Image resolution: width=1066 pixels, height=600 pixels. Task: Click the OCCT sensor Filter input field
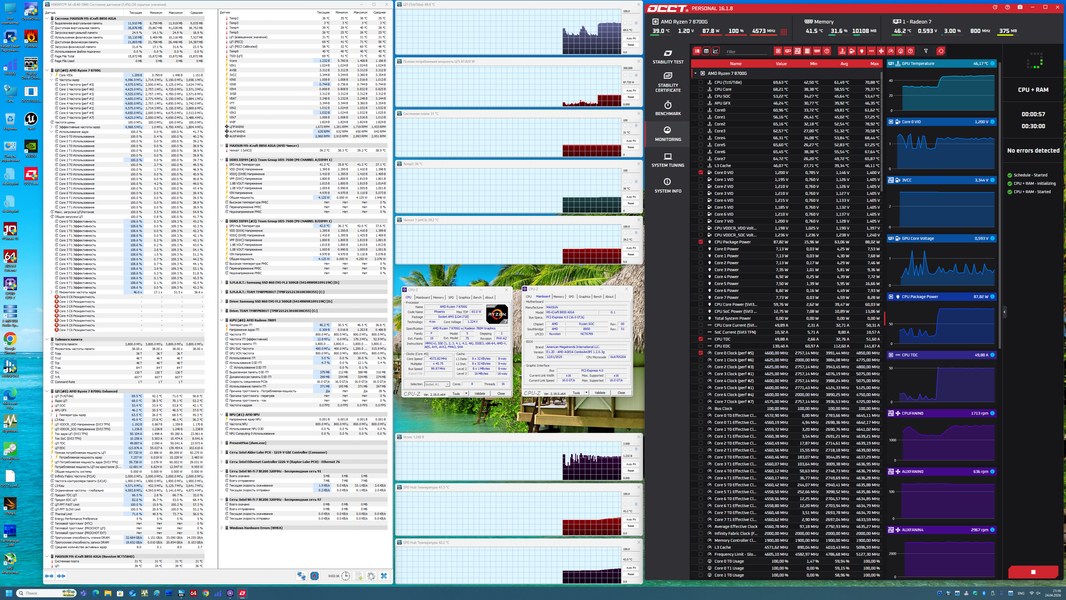[x=746, y=52]
